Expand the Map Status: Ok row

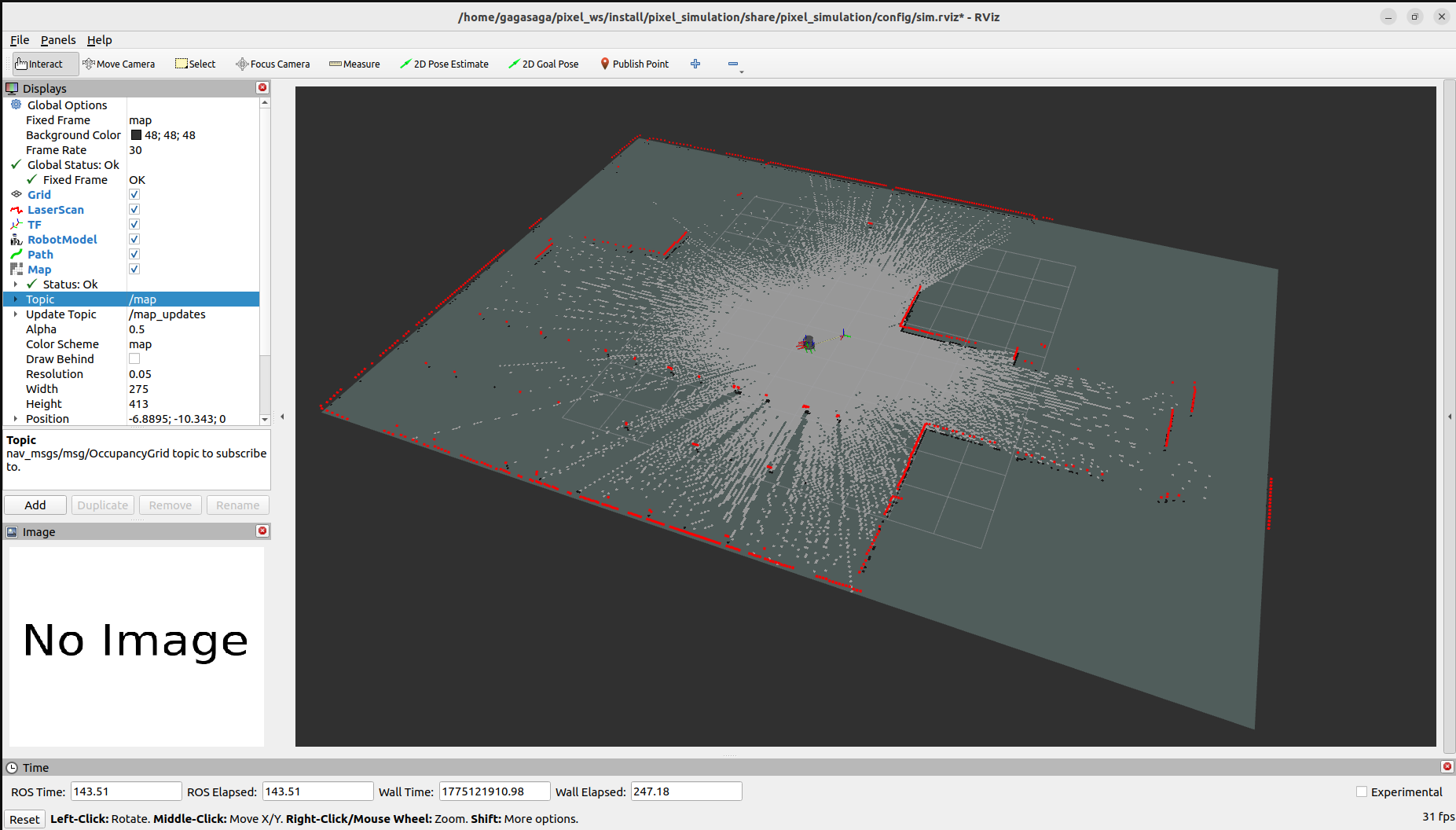click(16, 285)
